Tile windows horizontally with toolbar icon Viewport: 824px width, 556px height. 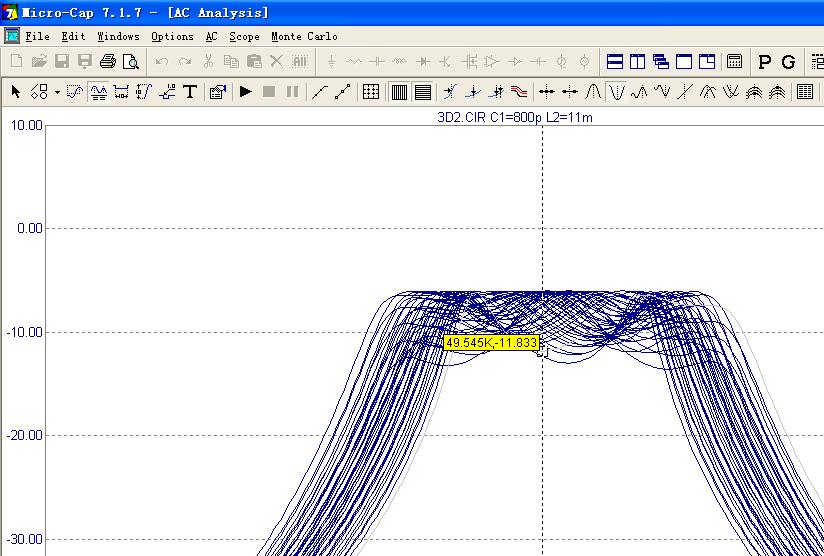[x=614, y=61]
